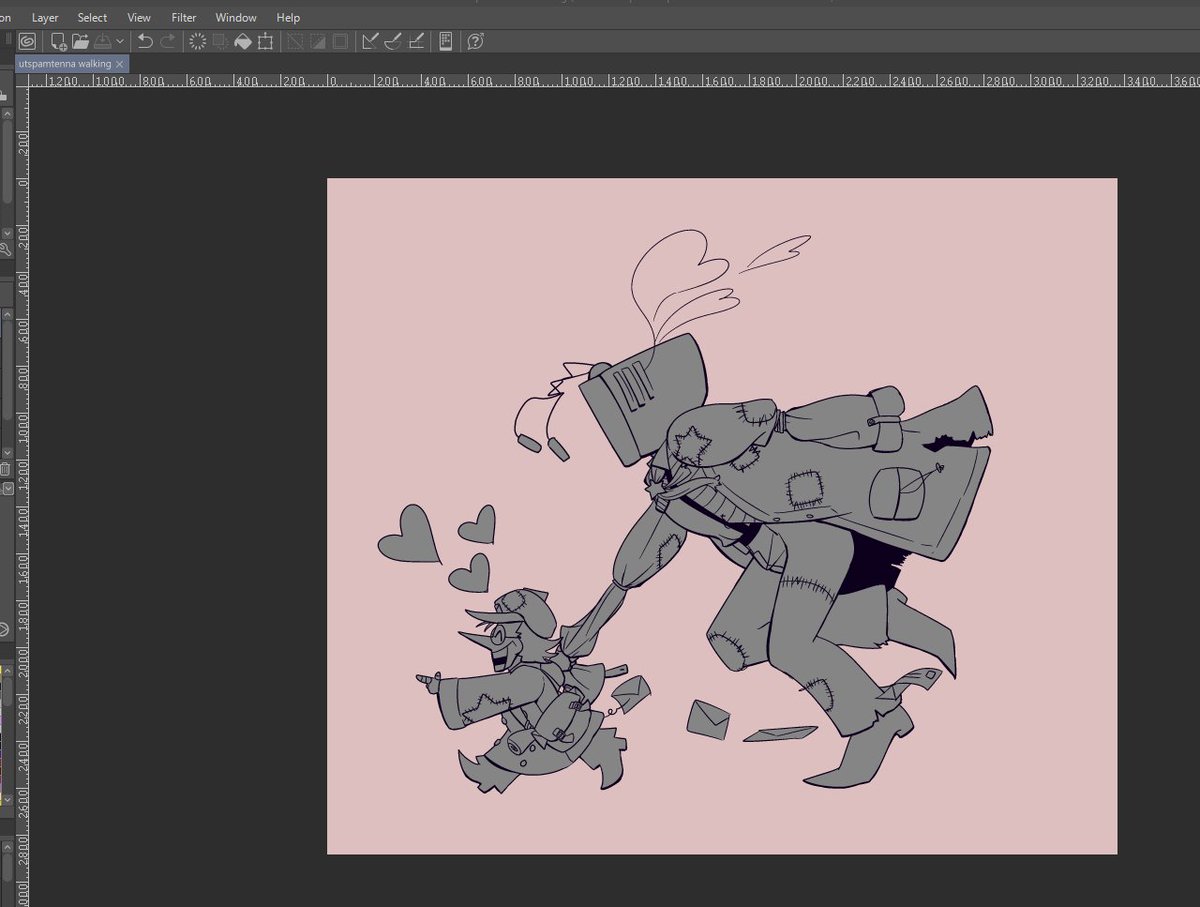Click the help support question mark icon
Image resolution: width=1200 pixels, height=907 pixels.
(x=476, y=41)
